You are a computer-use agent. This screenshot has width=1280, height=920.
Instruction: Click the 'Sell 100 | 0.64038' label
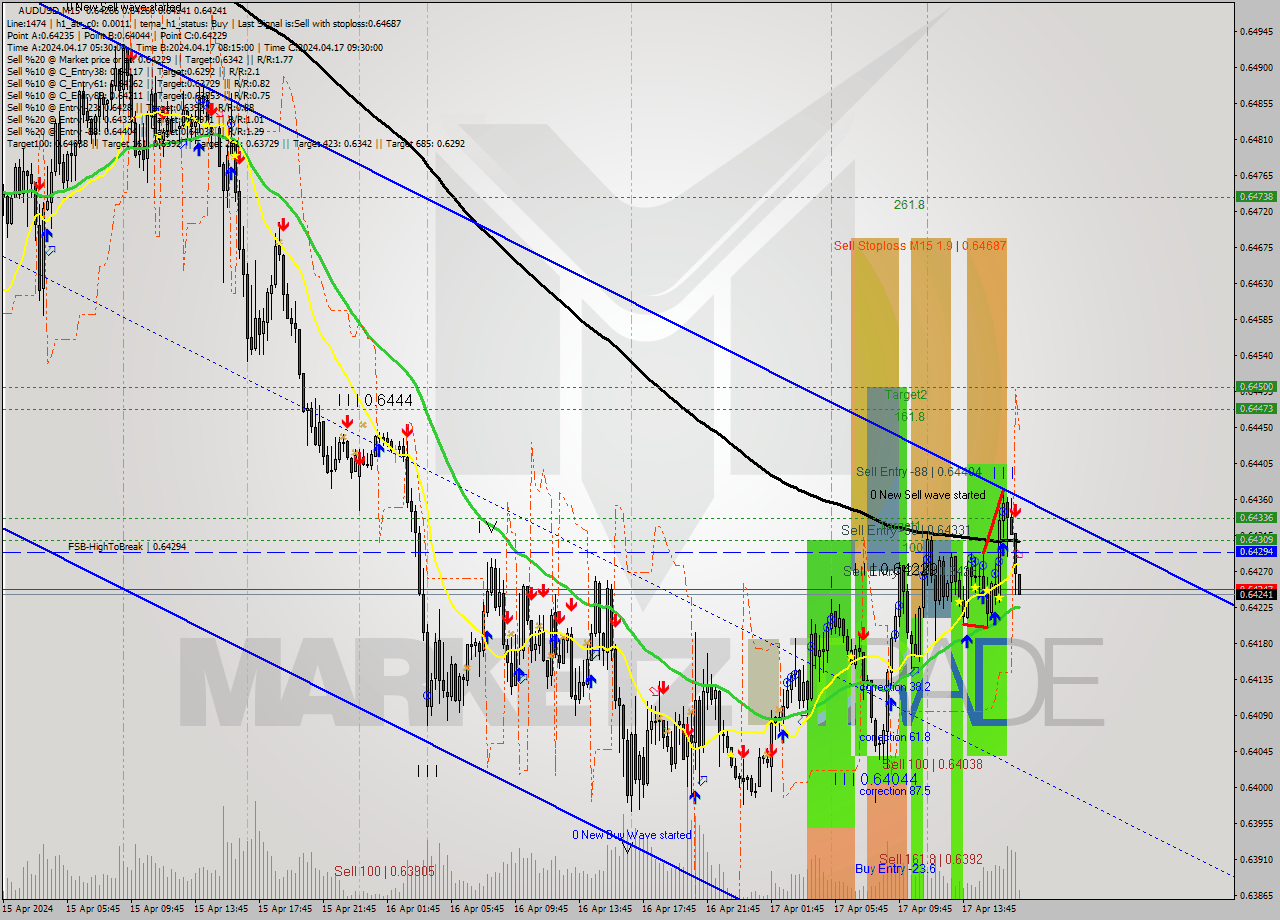(932, 764)
